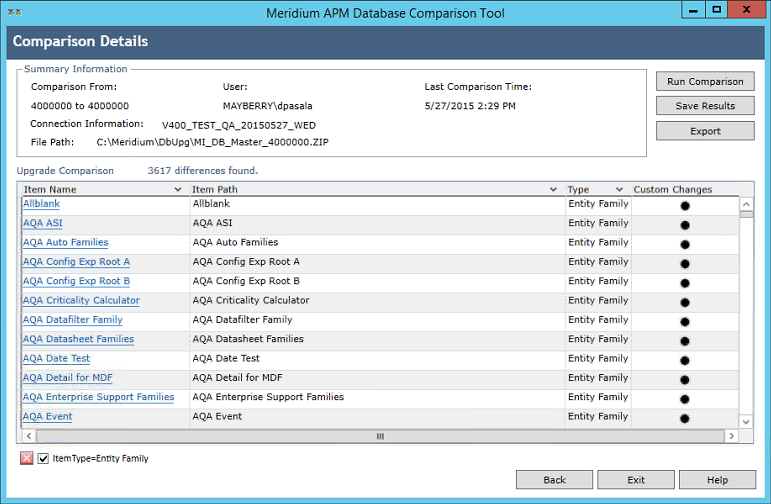Viewport: 771px width, 504px height.
Task: Uncheck the ItemType=Entity Family filter checkbox
Action: [x=43, y=458]
